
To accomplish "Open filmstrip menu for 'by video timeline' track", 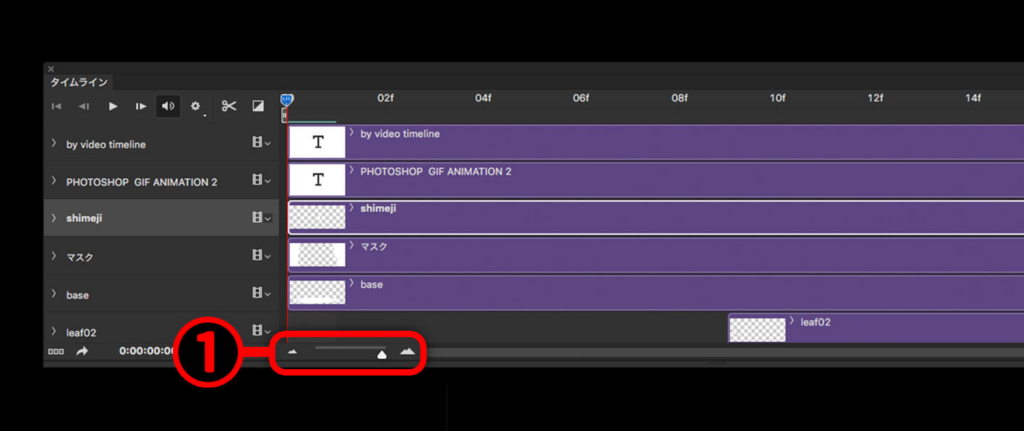I will 261,142.
